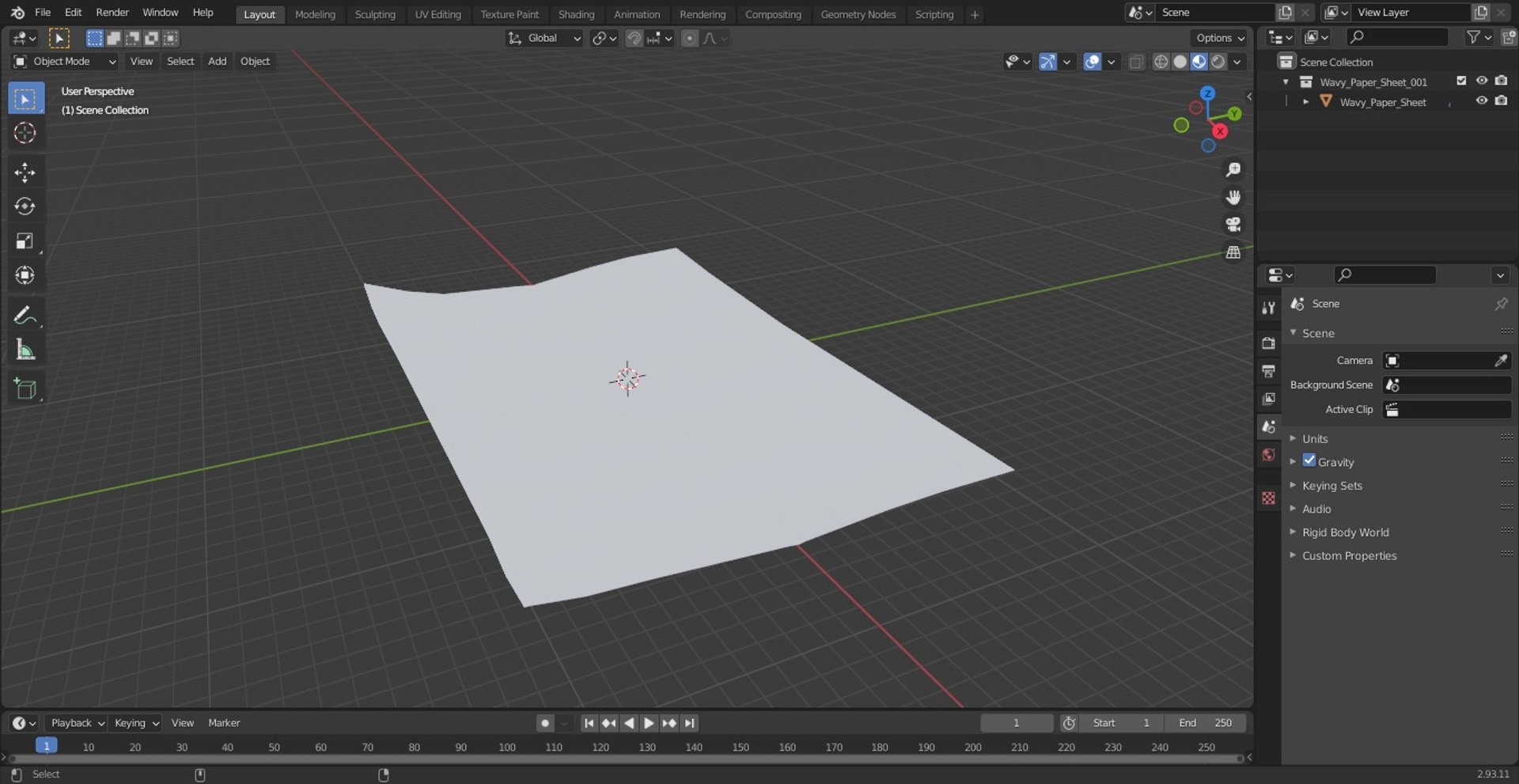Switch perspective/orthographic with grid icon

point(1233,252)
